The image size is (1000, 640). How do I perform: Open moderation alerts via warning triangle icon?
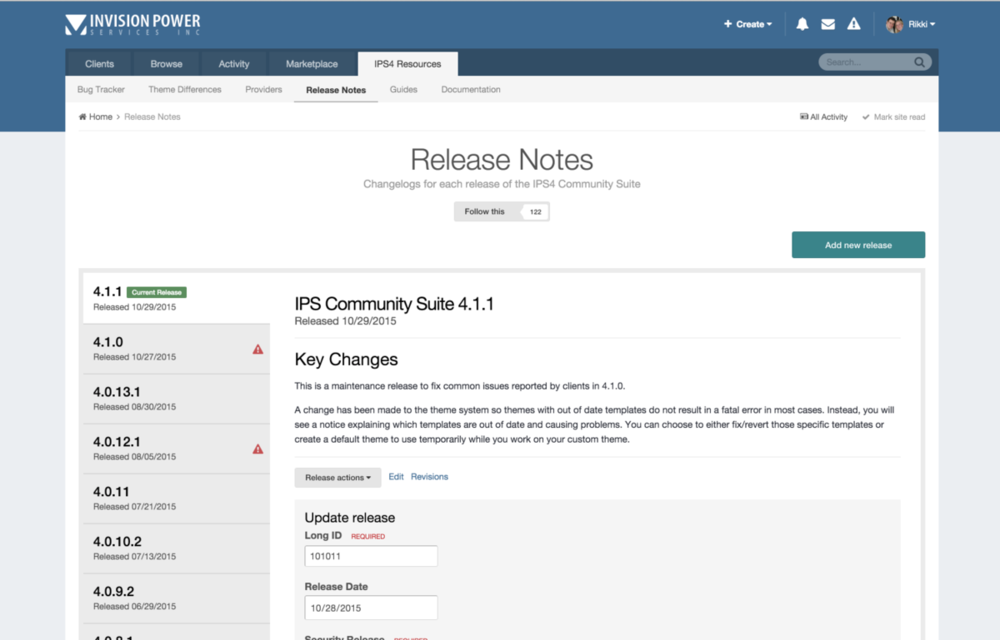pyautogui.click(x=852, y=23)
